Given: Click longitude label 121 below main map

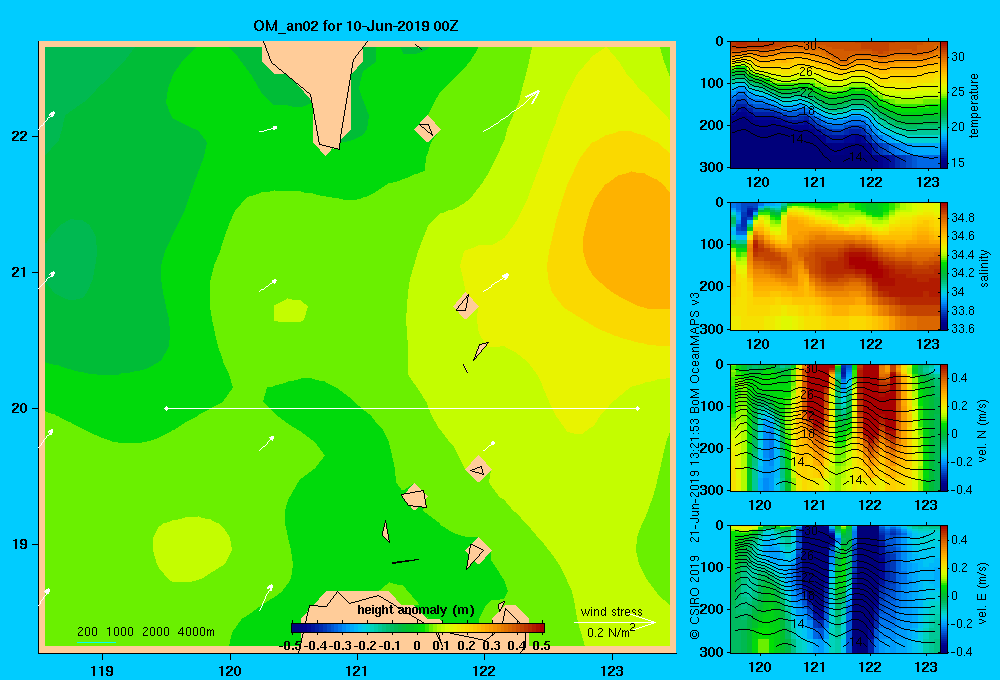Looking at the screenshot, I should coord(357,670).
